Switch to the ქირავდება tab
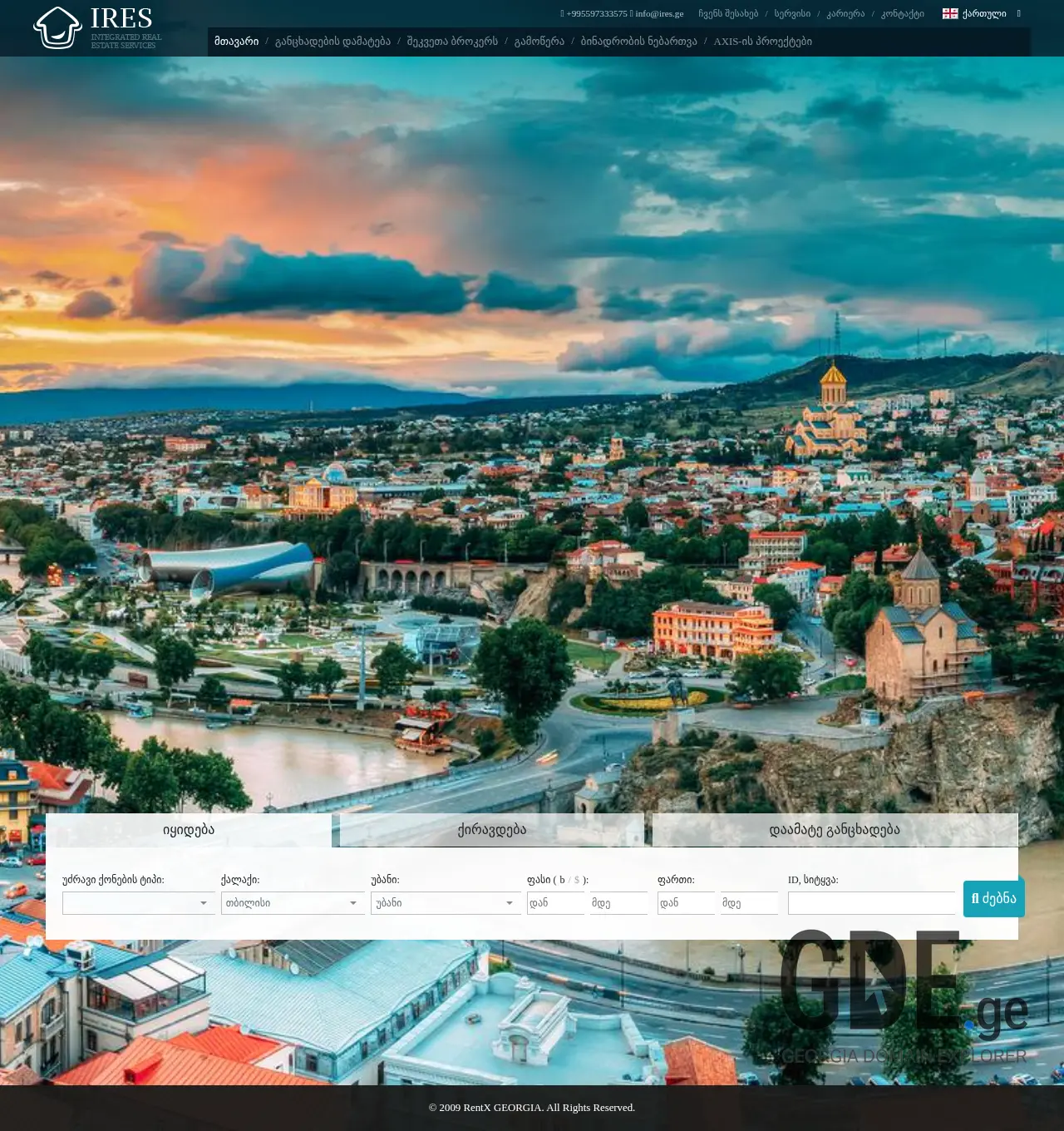Image resolution: width=1064 pixels, height=1131 pixels. click(x=490, y=829)
